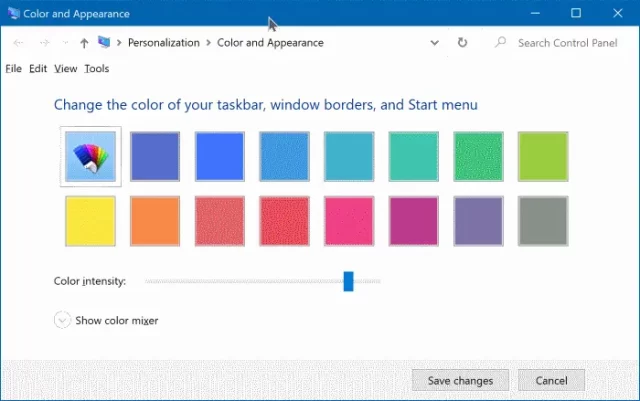Navigate to Personalization breadcrumb

[164, 43]
